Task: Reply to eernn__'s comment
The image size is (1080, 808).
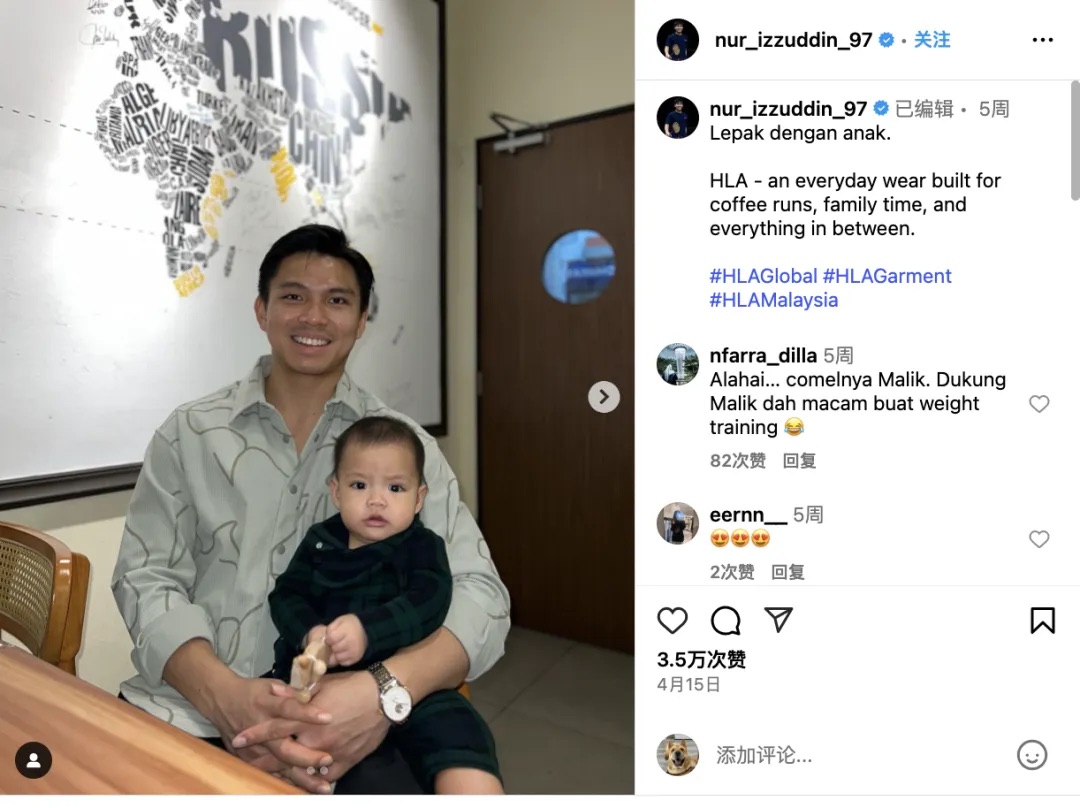Action: pyautogui.click(x=787, y=572)
